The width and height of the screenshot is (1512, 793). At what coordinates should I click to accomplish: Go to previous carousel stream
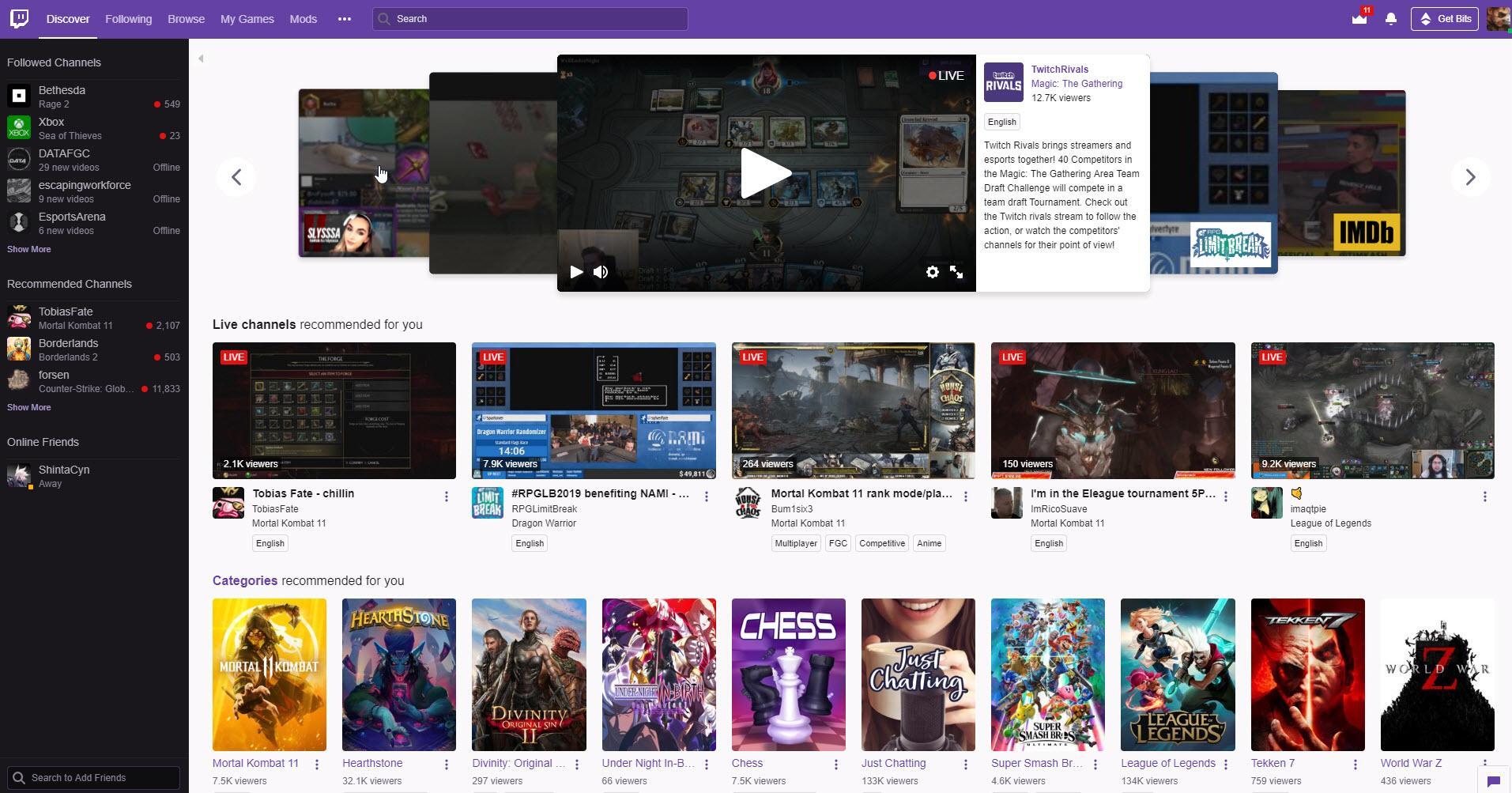[236, 177]
